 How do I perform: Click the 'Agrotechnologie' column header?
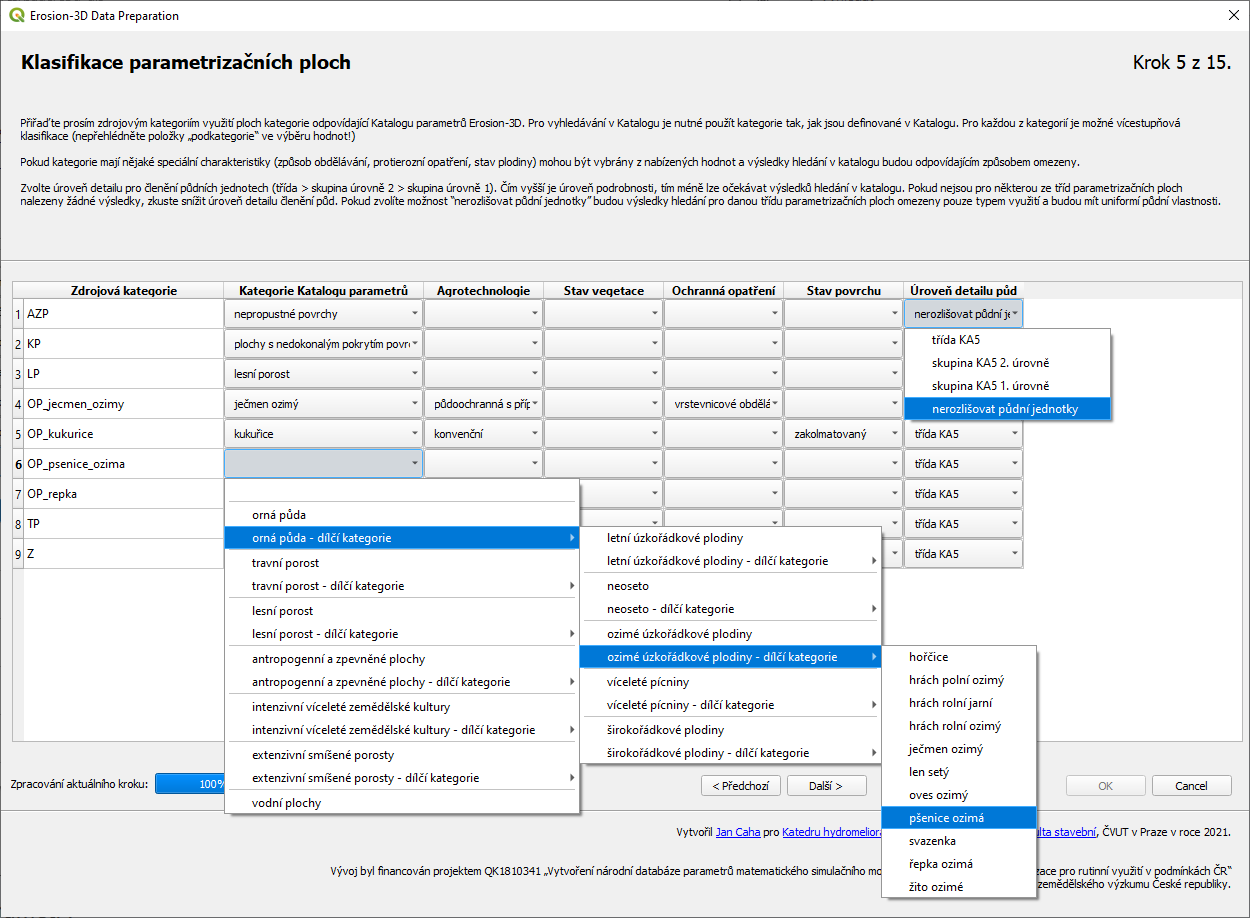(484, 291)
